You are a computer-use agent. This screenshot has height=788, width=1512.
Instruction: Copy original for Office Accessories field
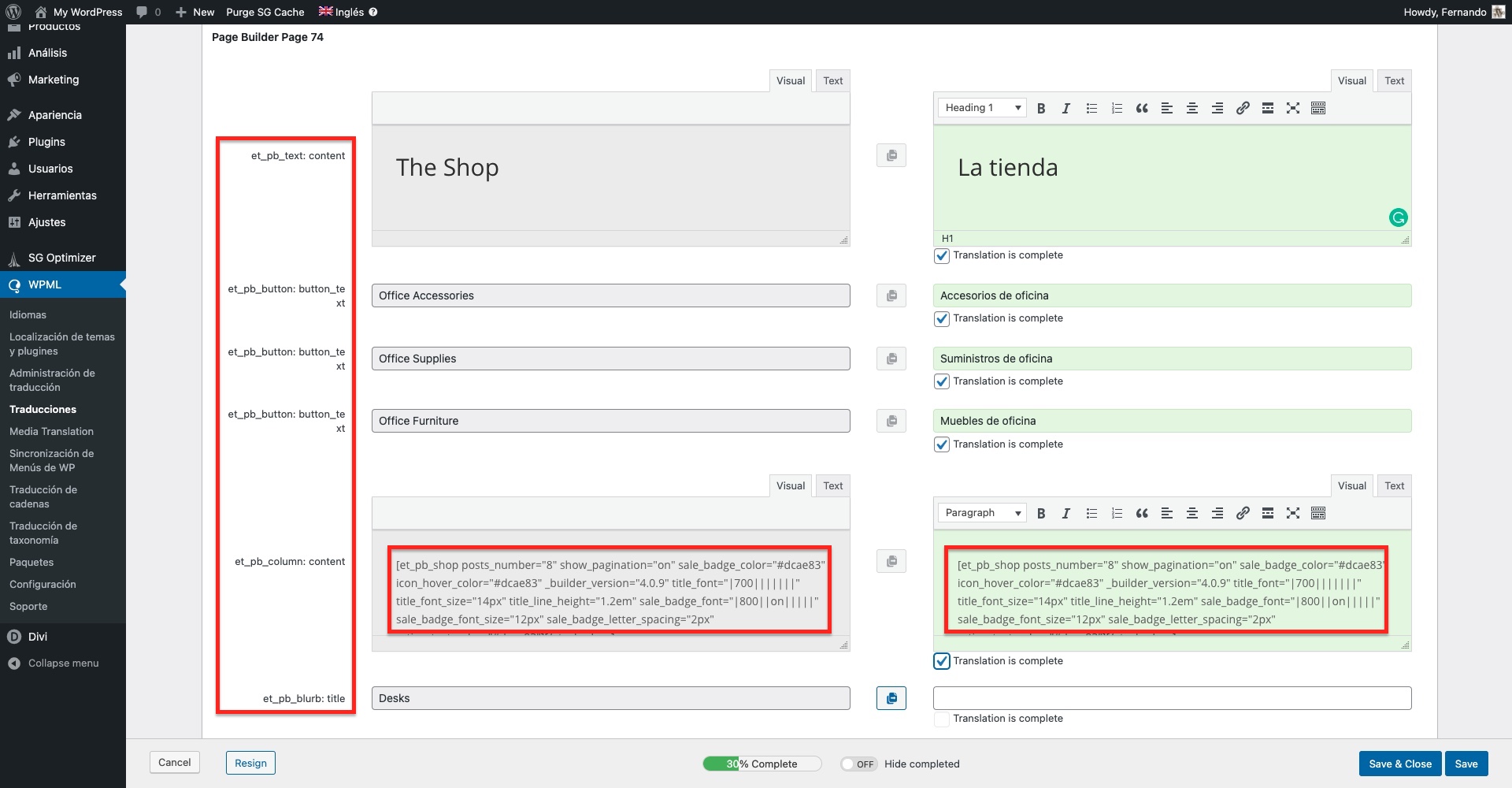pos(891,295)
